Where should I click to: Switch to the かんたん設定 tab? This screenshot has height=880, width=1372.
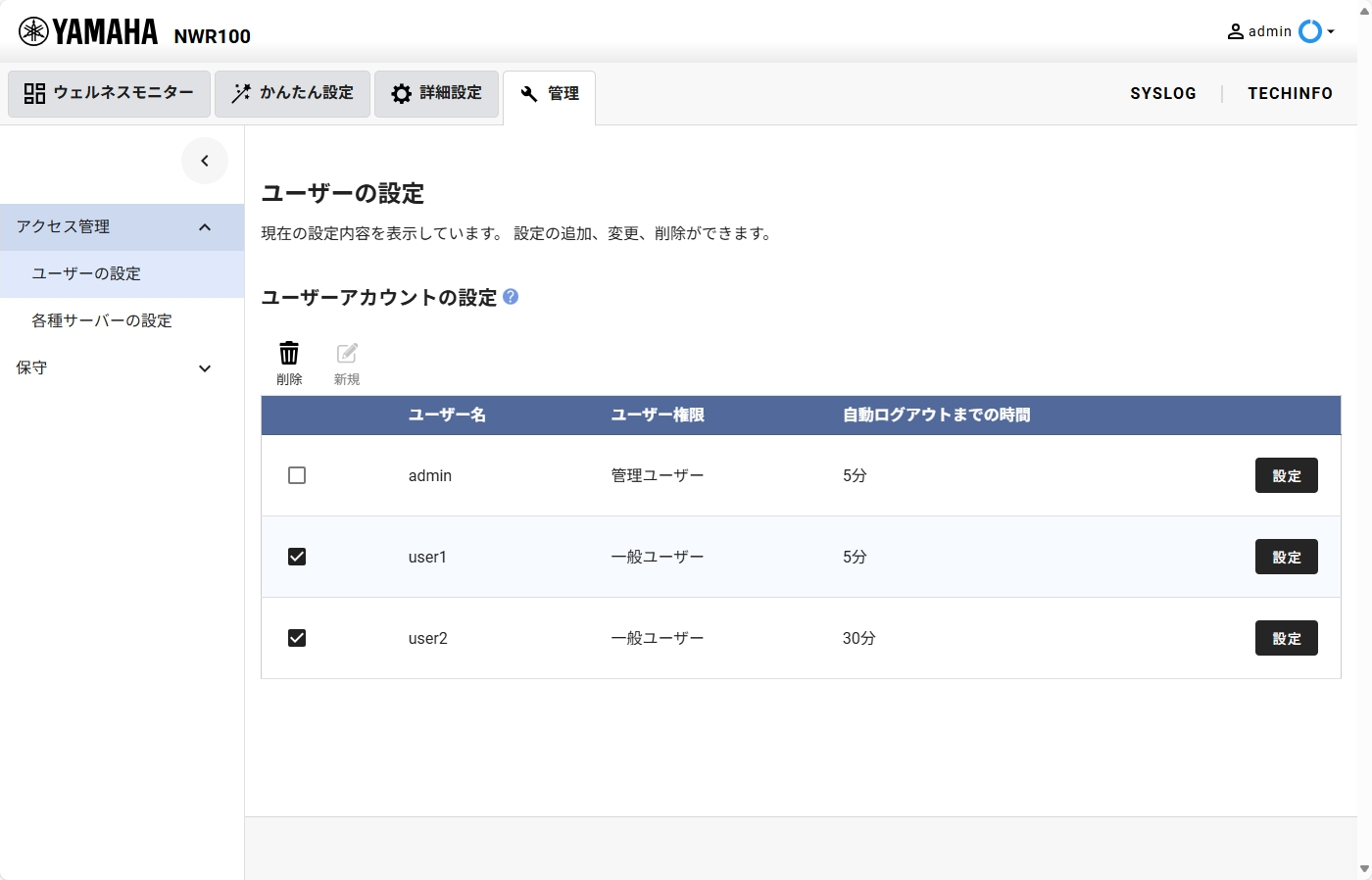(x=292, y=92)
